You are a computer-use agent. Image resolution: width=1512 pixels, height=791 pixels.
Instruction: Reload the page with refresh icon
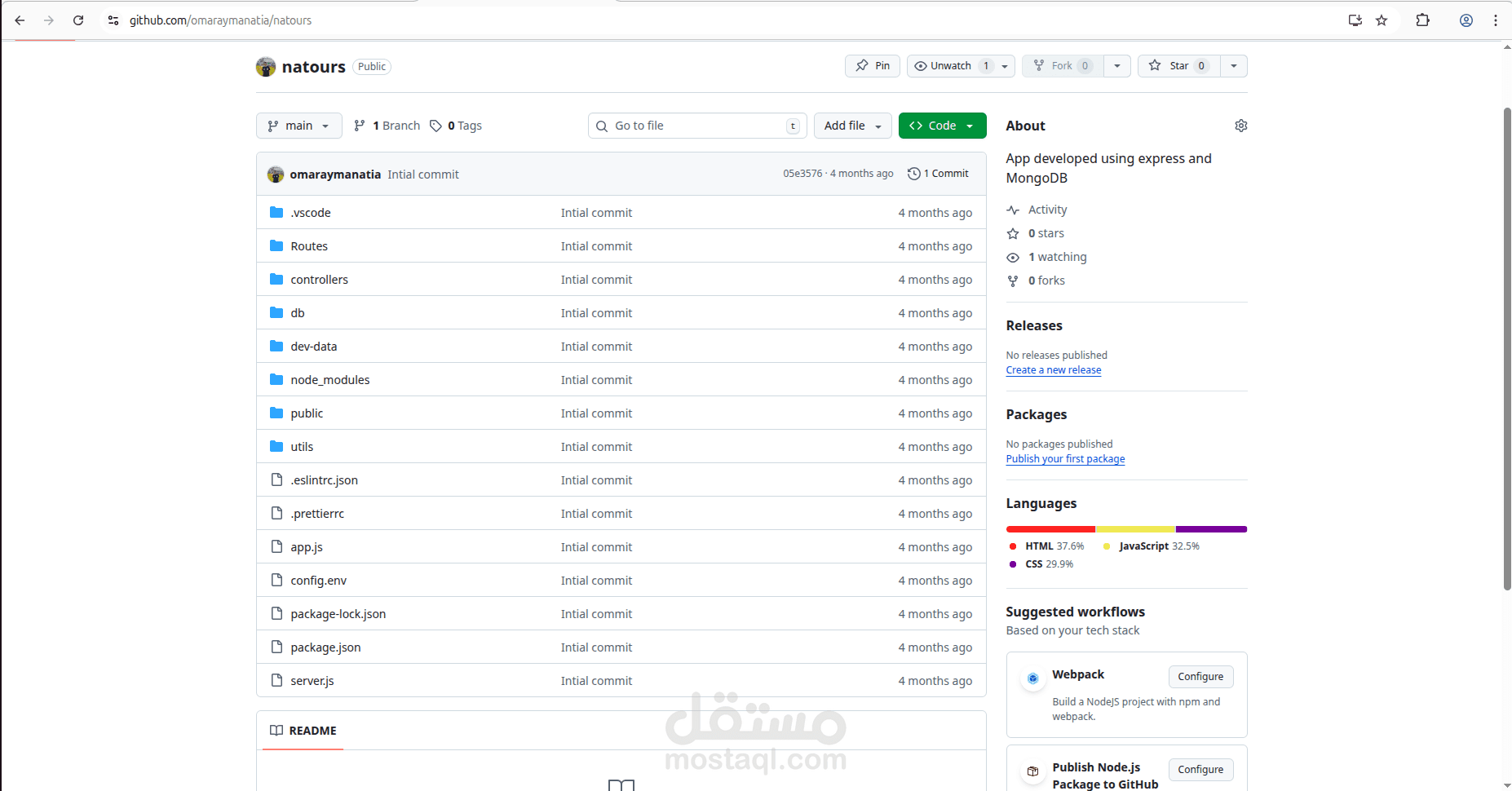(x=78, y=20)
